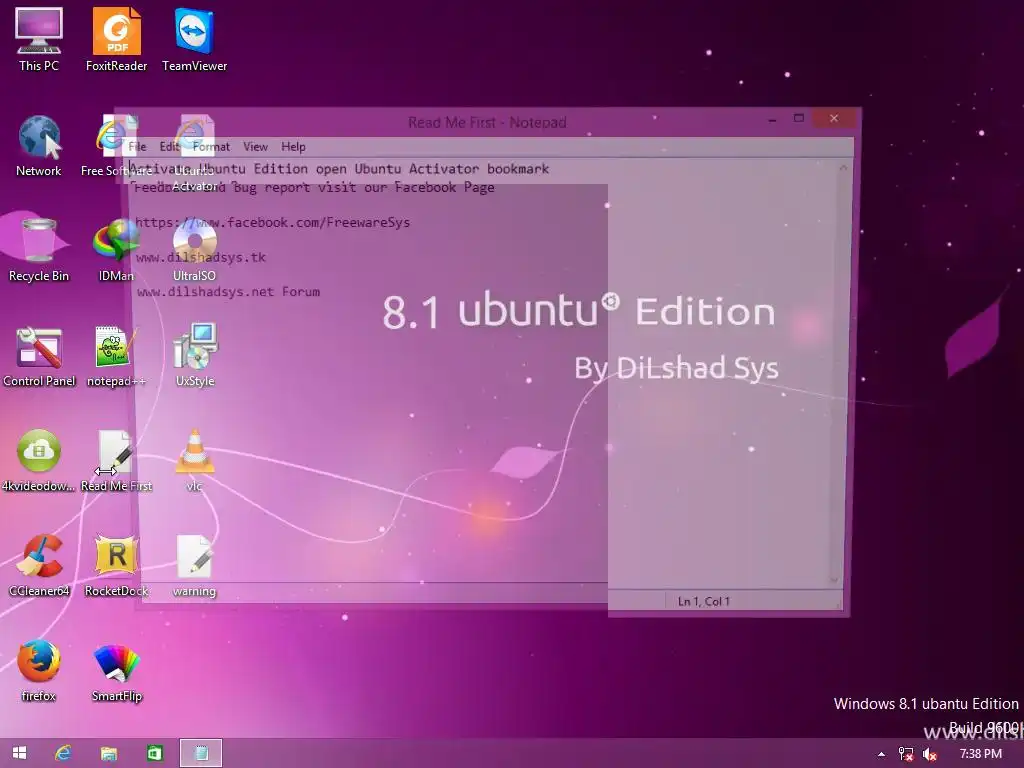The height and width of the screenshot is (768, 1024).
Task: Open the Notepad Format menu
Action: [x=211, y=146]
